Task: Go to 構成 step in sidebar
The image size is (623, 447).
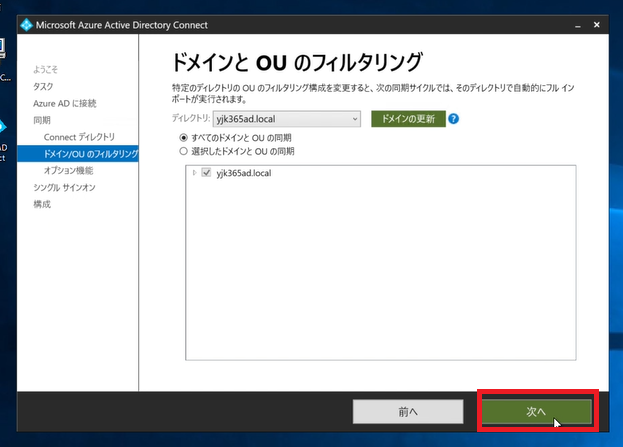Action: click(x=42, y=204)
